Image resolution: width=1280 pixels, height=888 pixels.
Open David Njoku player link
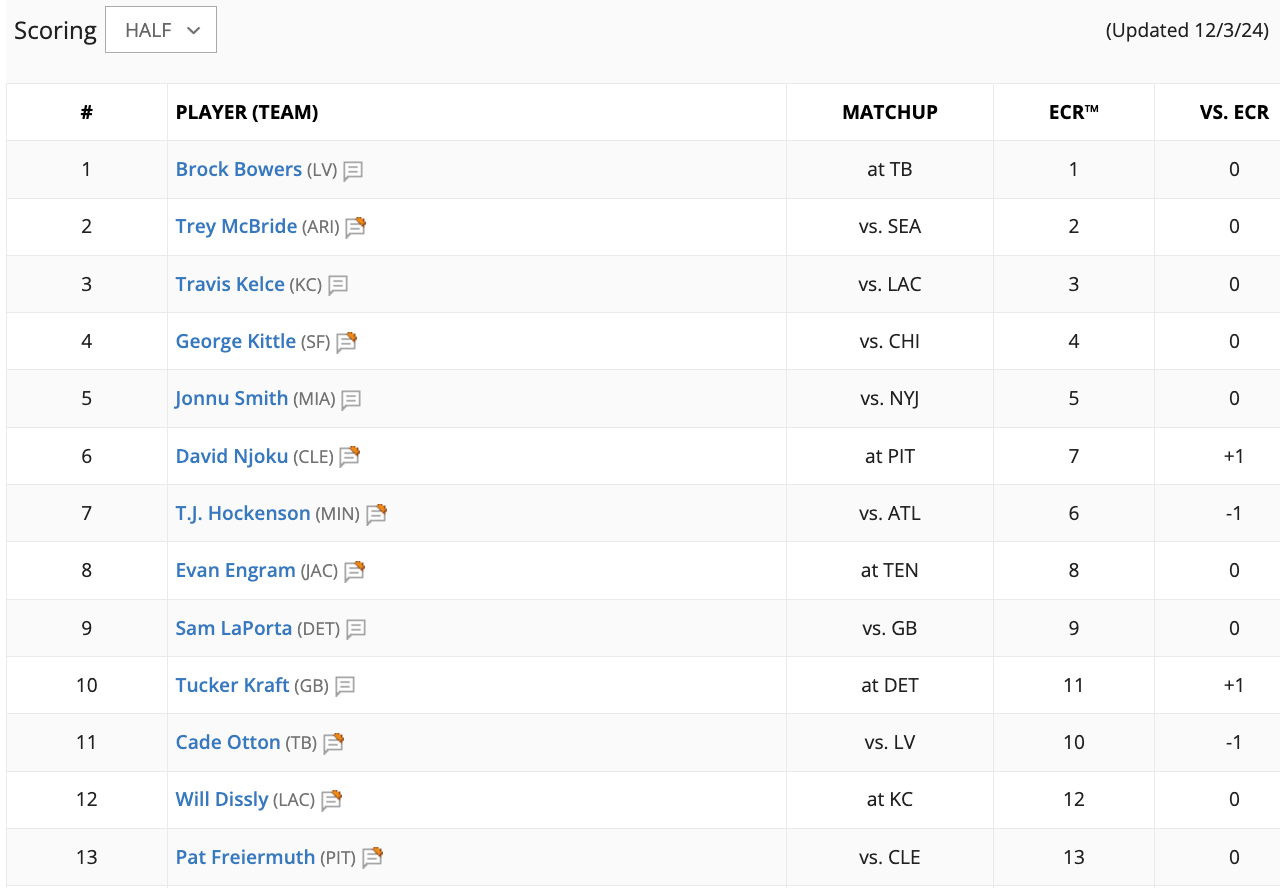[x=232, y=456]
